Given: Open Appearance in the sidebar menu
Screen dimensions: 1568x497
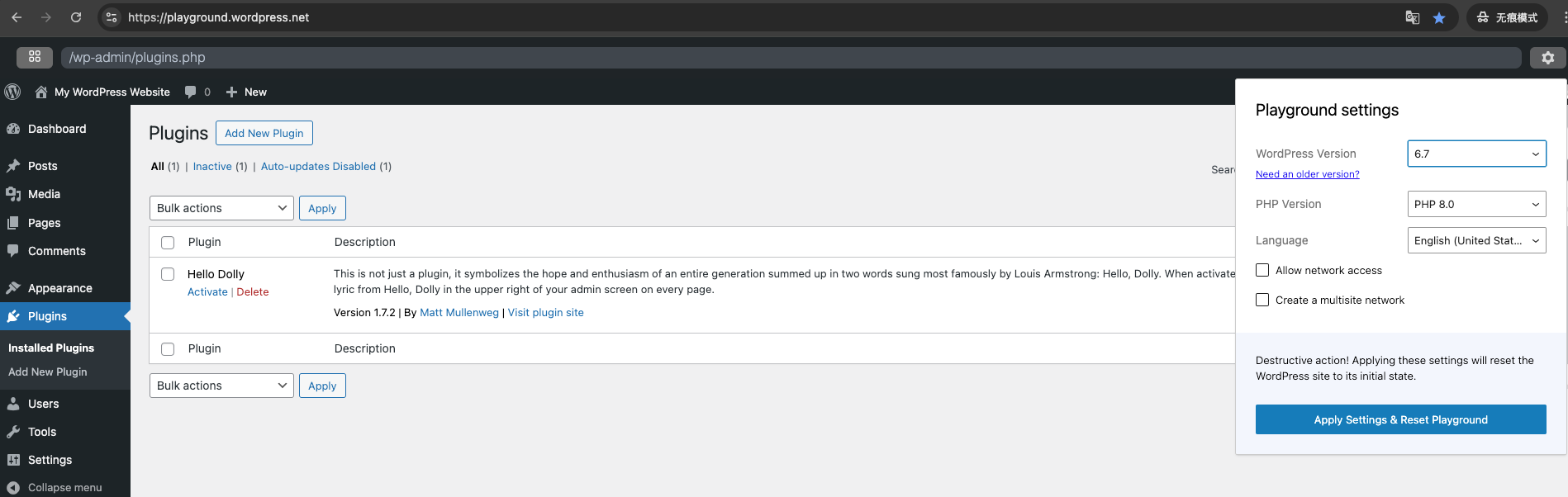Looking at the screenshot, I should coord(59,288).
